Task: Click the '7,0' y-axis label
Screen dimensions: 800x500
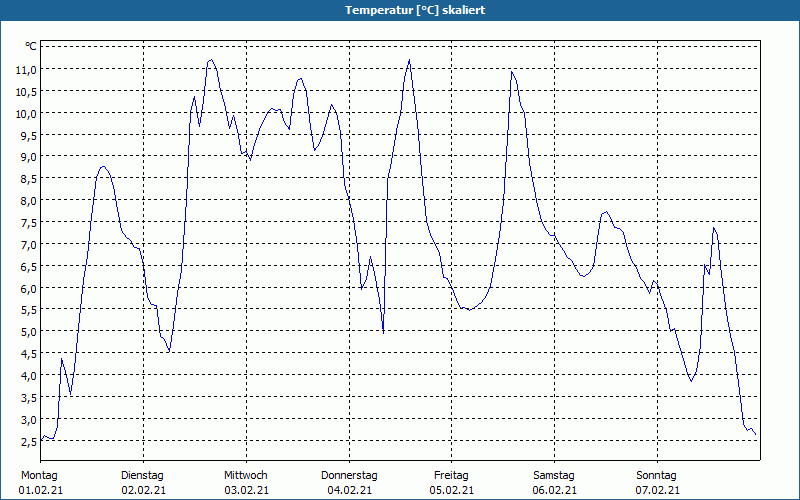Action: coord(29,245)
